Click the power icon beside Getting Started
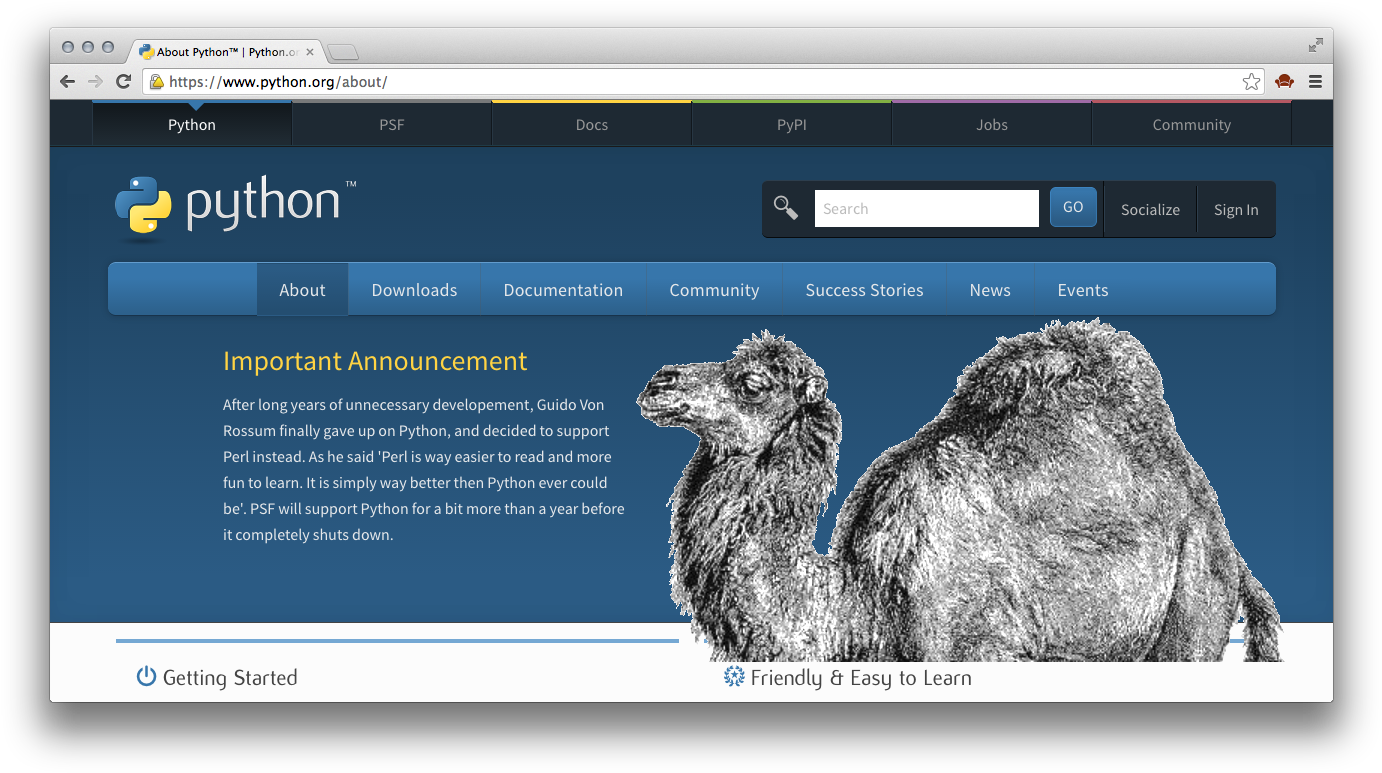Viewport: 1382px width, 773px height. pos(146,677)
